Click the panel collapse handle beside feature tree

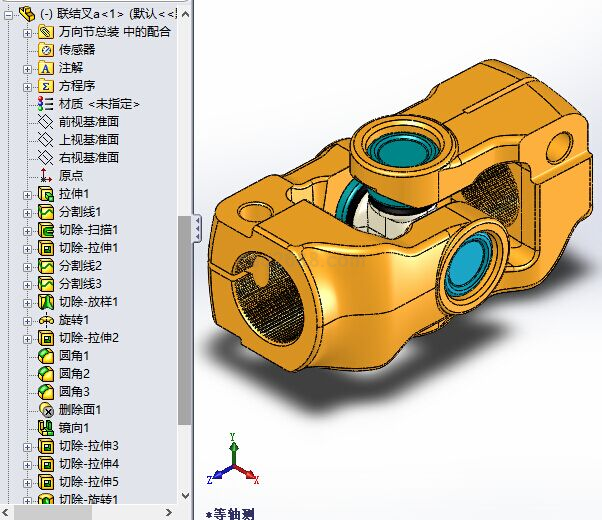coord(197,229)
